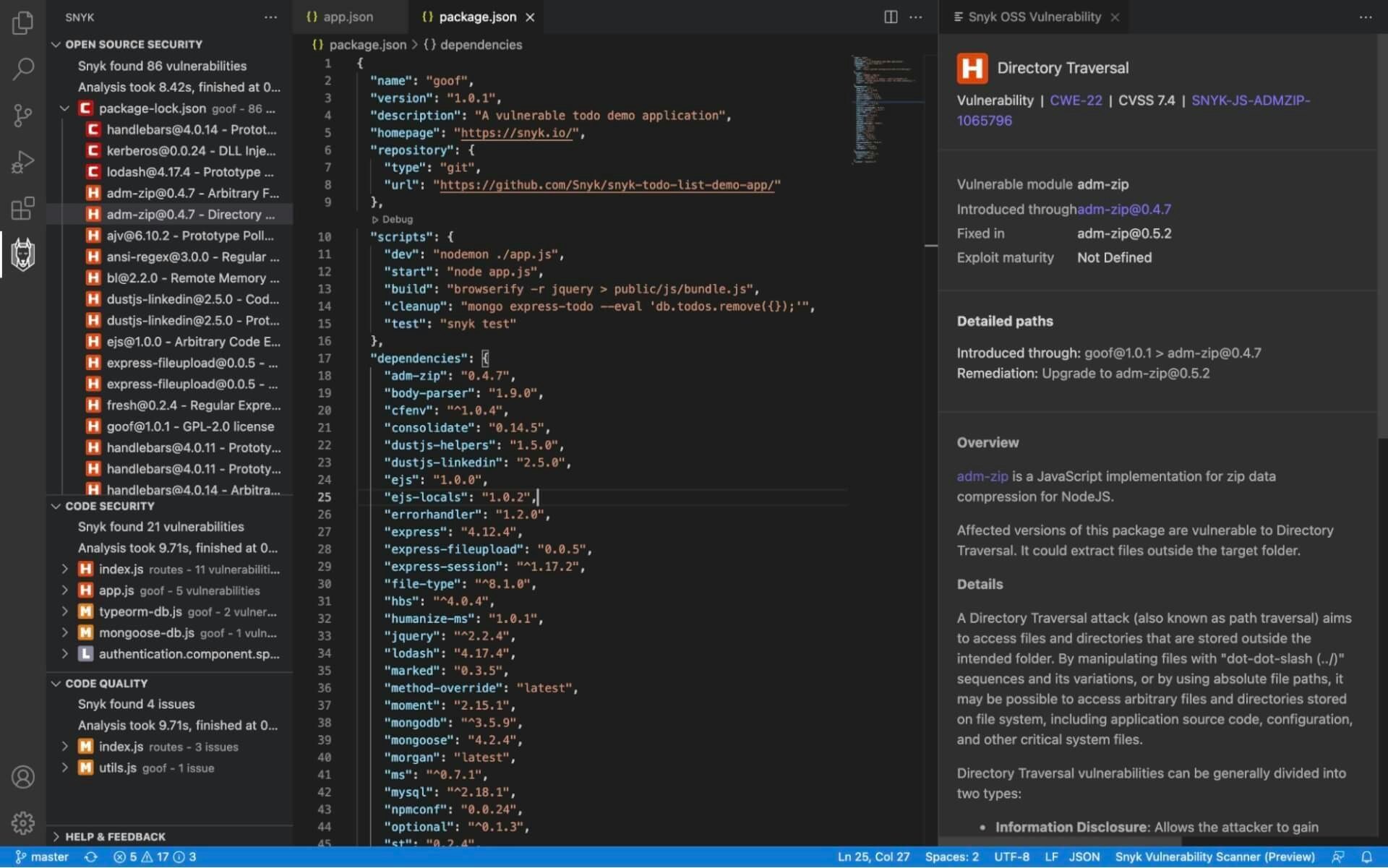1388x868 pixels.
Task: Open the Snyk panel more actions menu
Action: [270, 17]
